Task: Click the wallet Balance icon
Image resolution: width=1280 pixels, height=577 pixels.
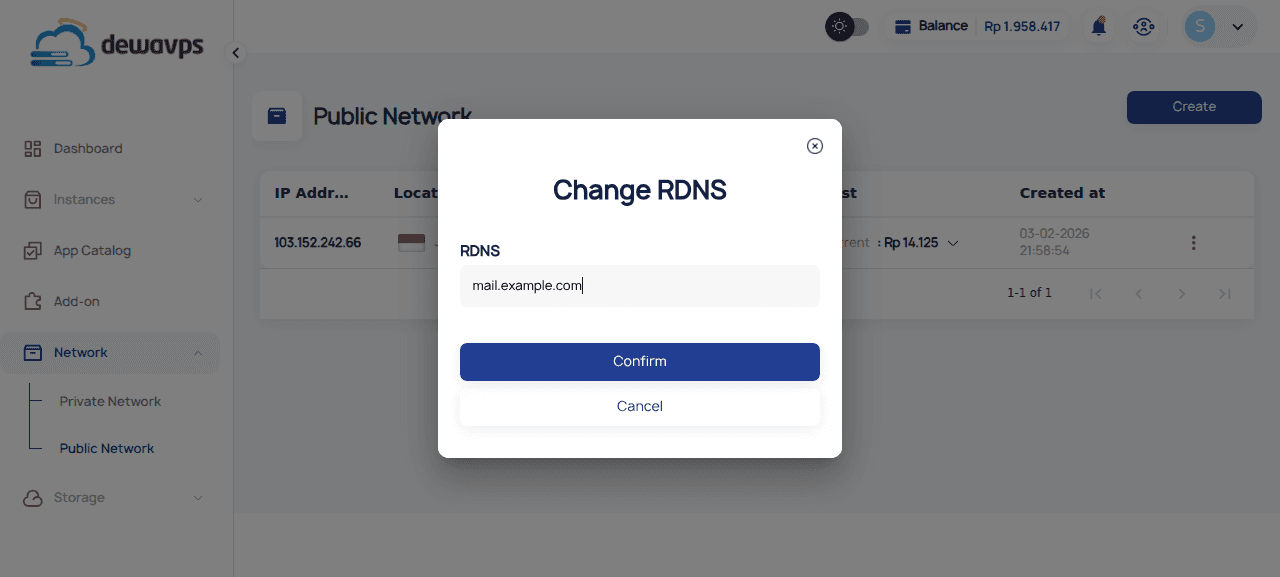Action: coord(902,27)
